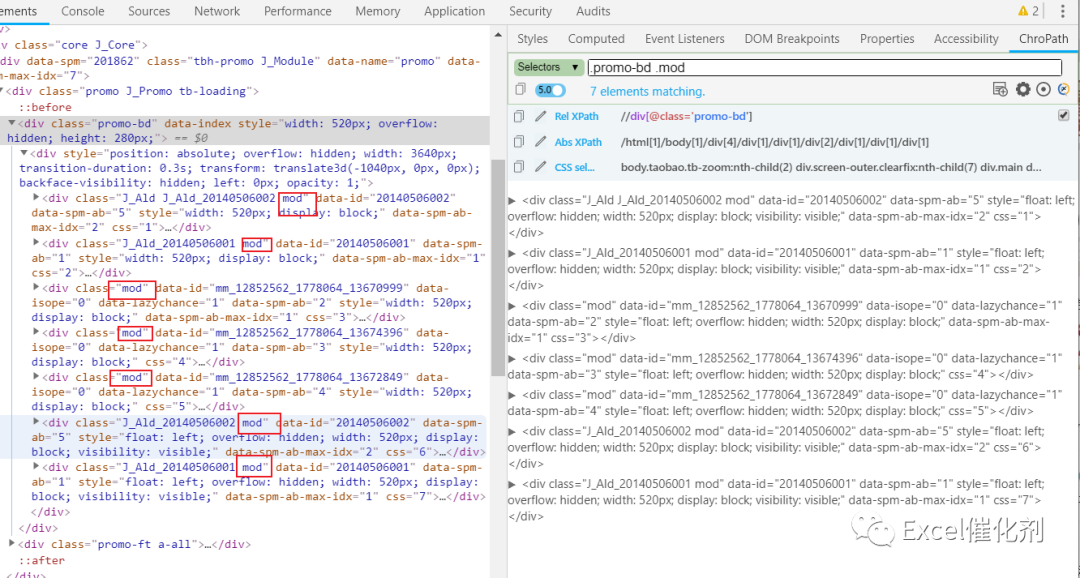Show the Computed pane
This screenshot has width=1080, height=578.
pos(596,39)
